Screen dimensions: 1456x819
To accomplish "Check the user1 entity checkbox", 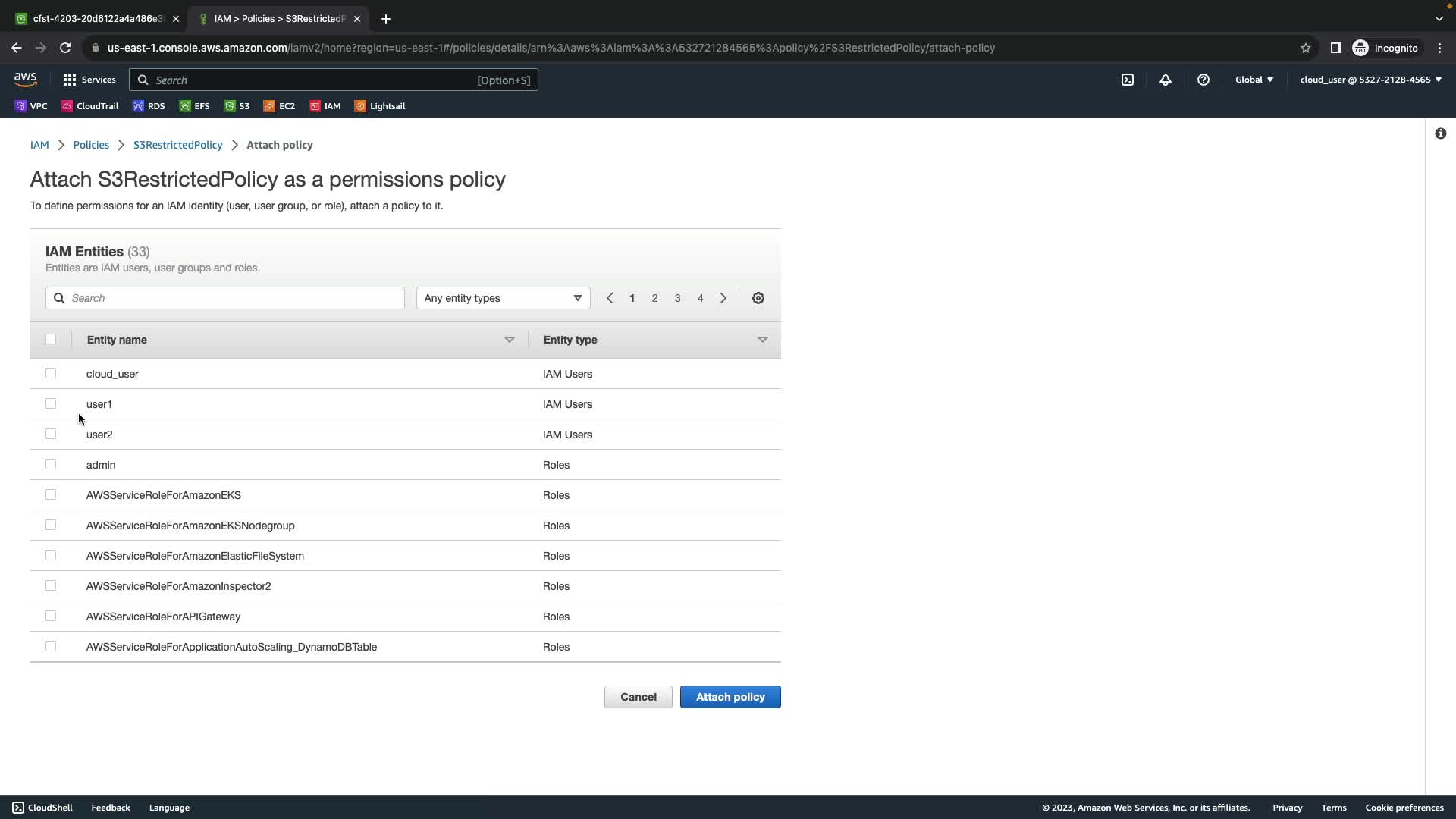I will pos(51,403).
